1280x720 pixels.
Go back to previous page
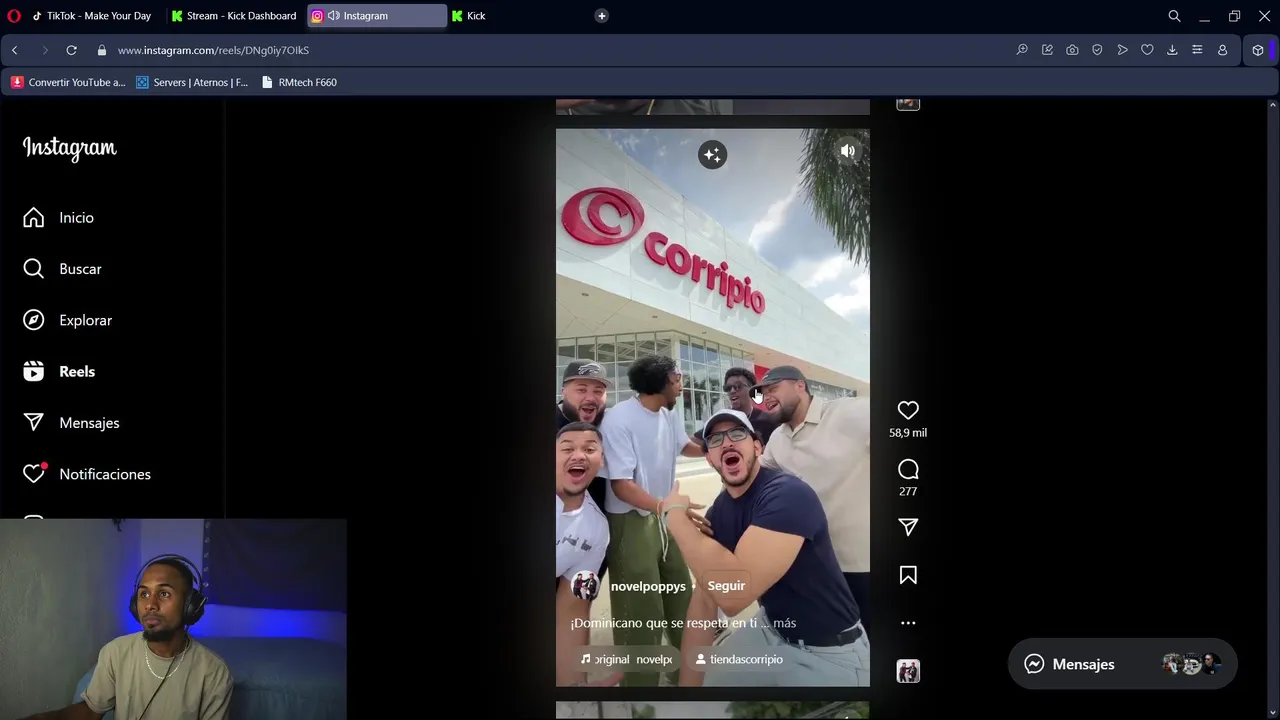[15, 50]
